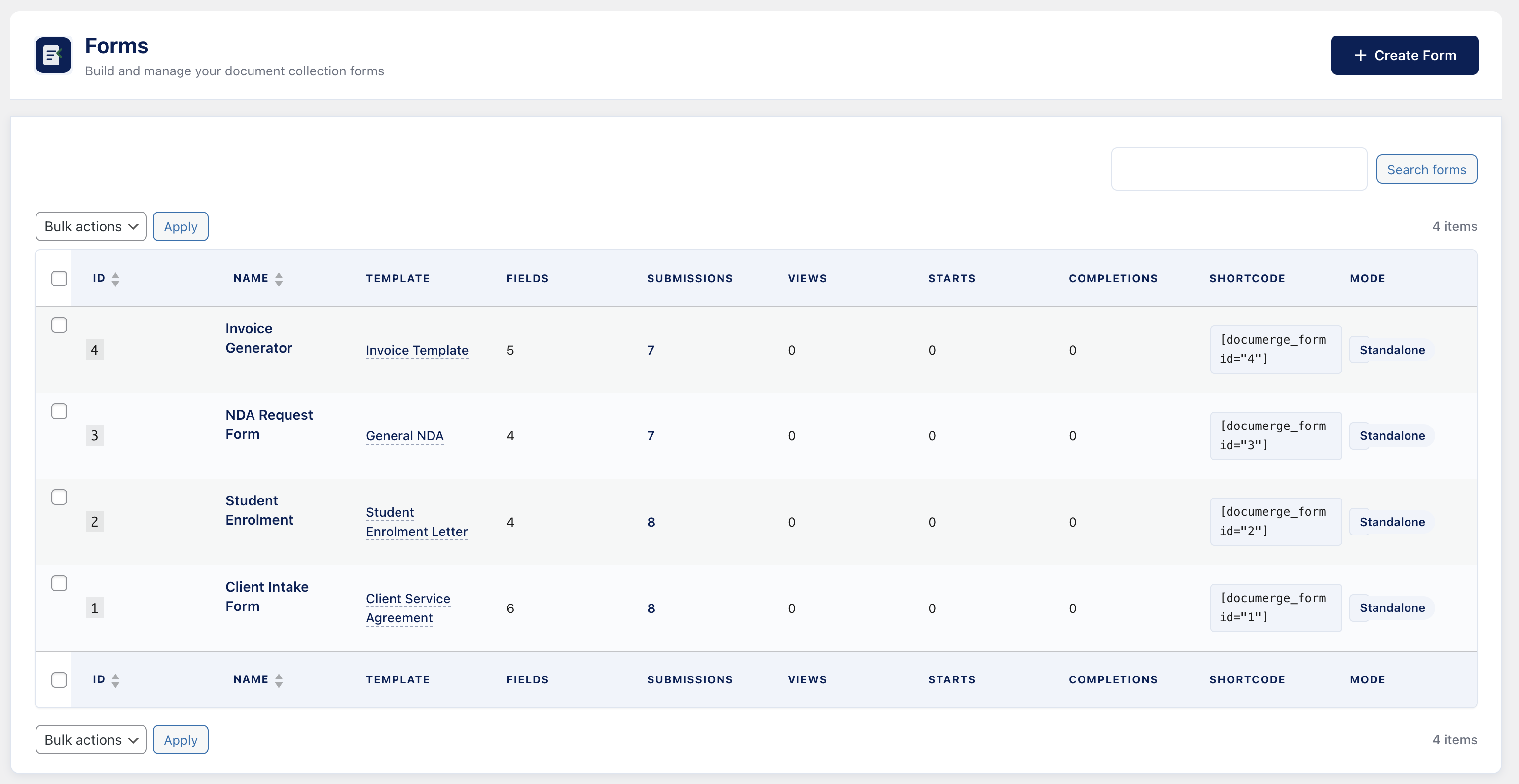Open the top Bulk actions dropdown
The image size is (1519, 784).
[90, 226]
